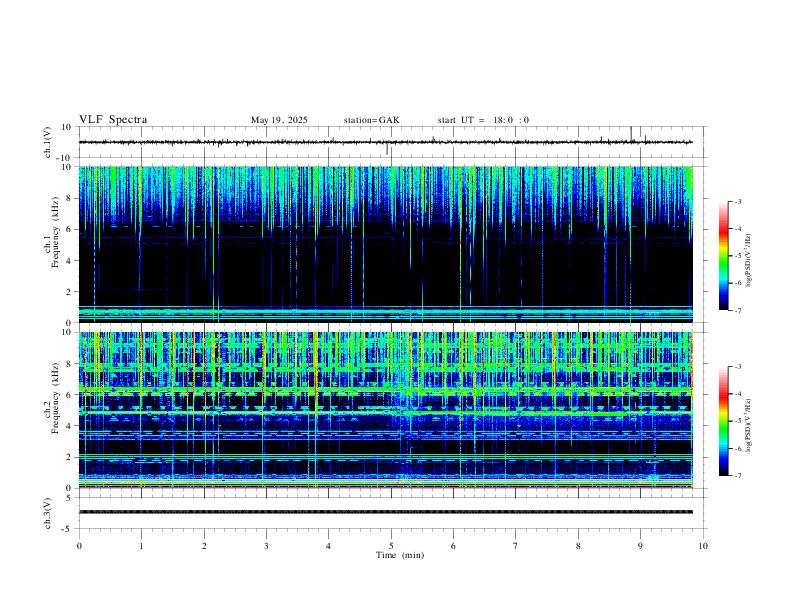Screen dimensions: 792x612
Task: Click the time axis tick label "1"
Action: click(141, 546)
